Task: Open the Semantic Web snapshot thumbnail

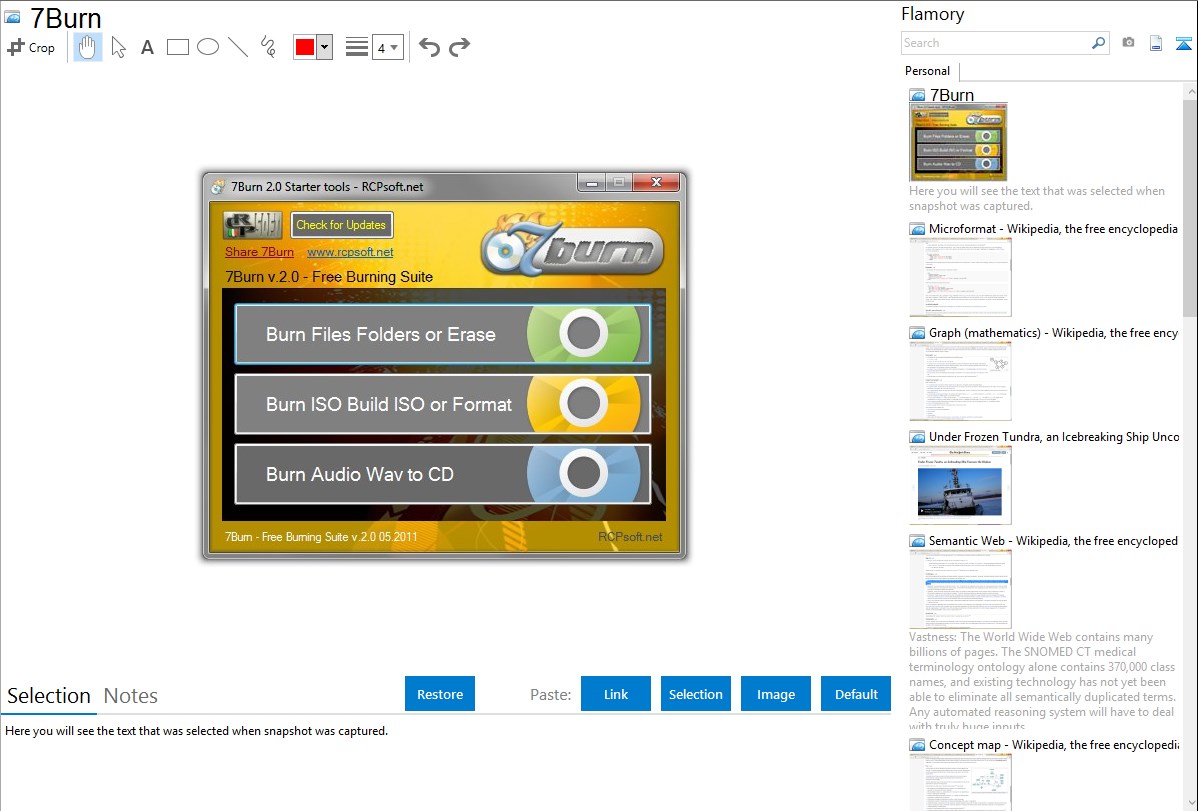Action: click(960, 589)
